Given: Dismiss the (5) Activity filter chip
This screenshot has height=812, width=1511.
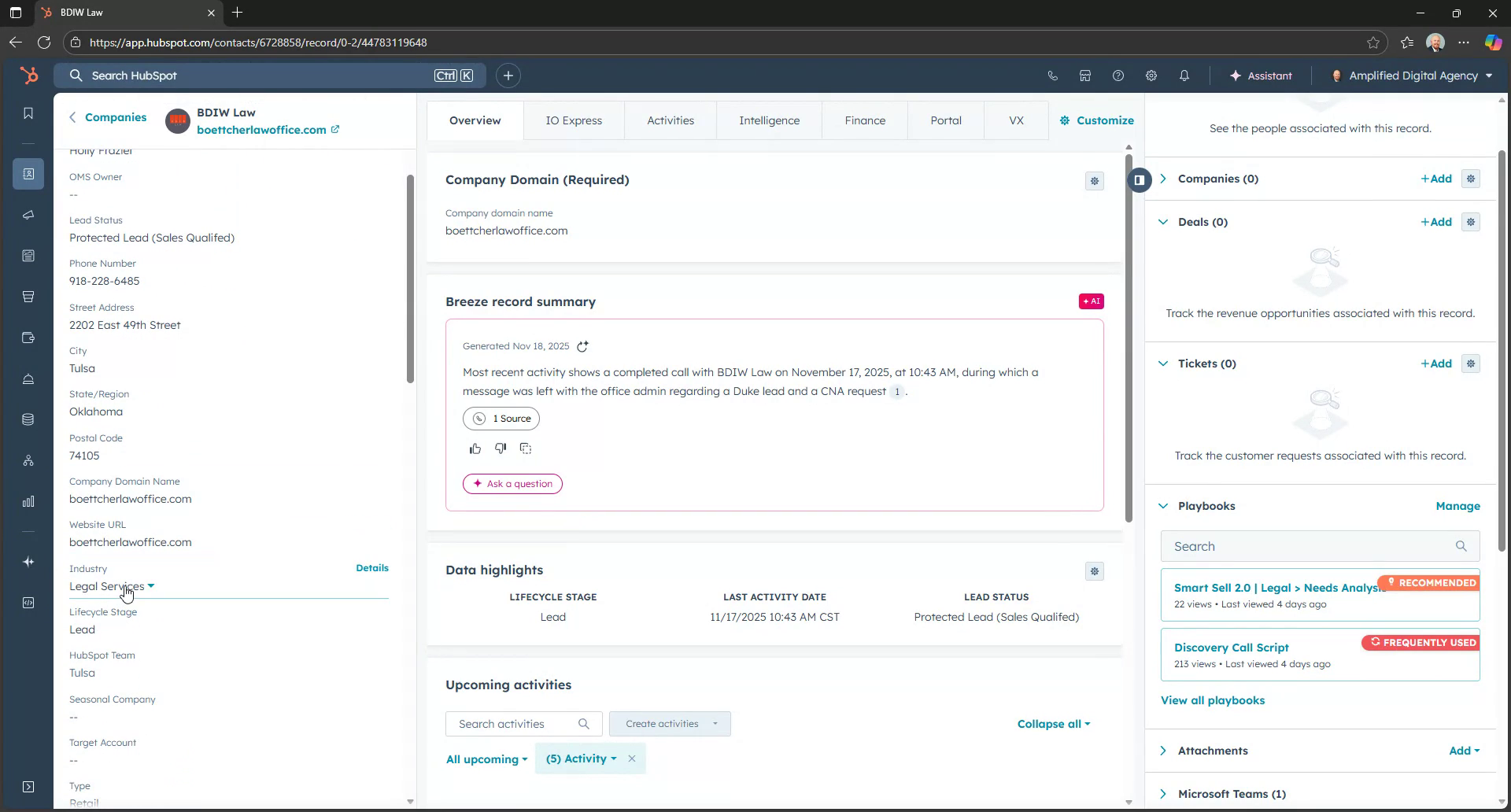Looking at the screenshot, I should coord(632,758).
